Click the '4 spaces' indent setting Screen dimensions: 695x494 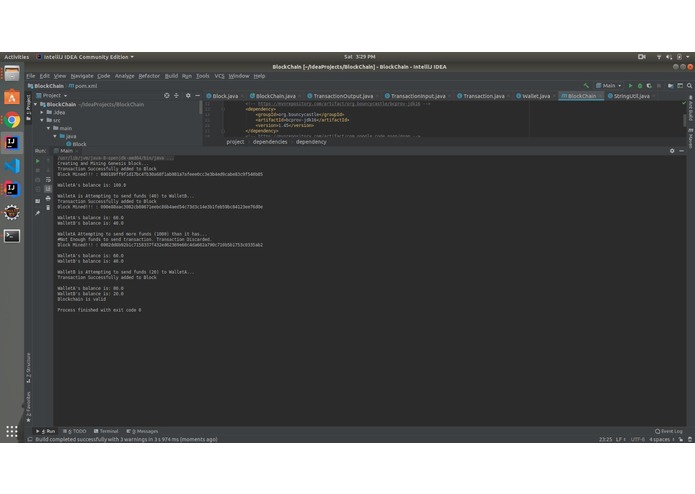[660, 440]
